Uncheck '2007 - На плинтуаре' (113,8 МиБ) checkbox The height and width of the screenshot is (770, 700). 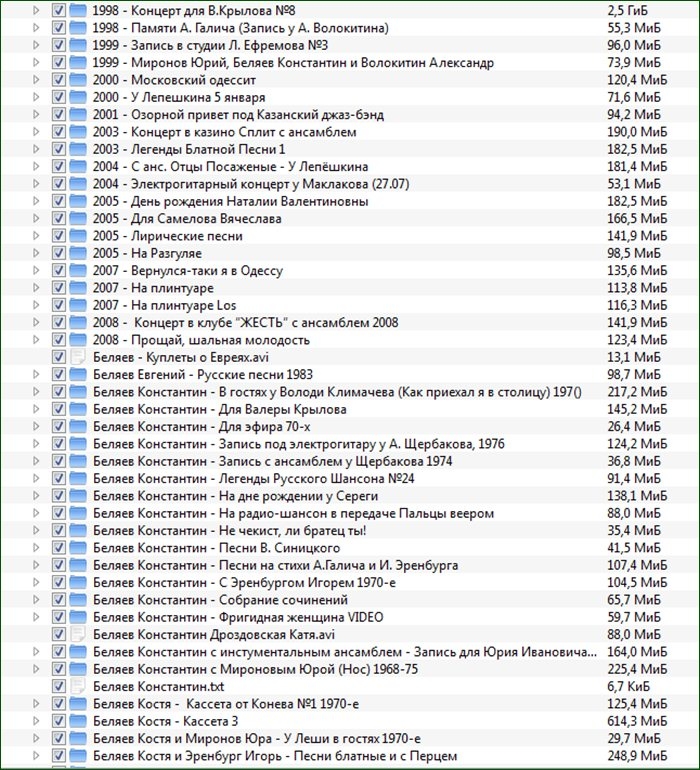tap(58, 288)
